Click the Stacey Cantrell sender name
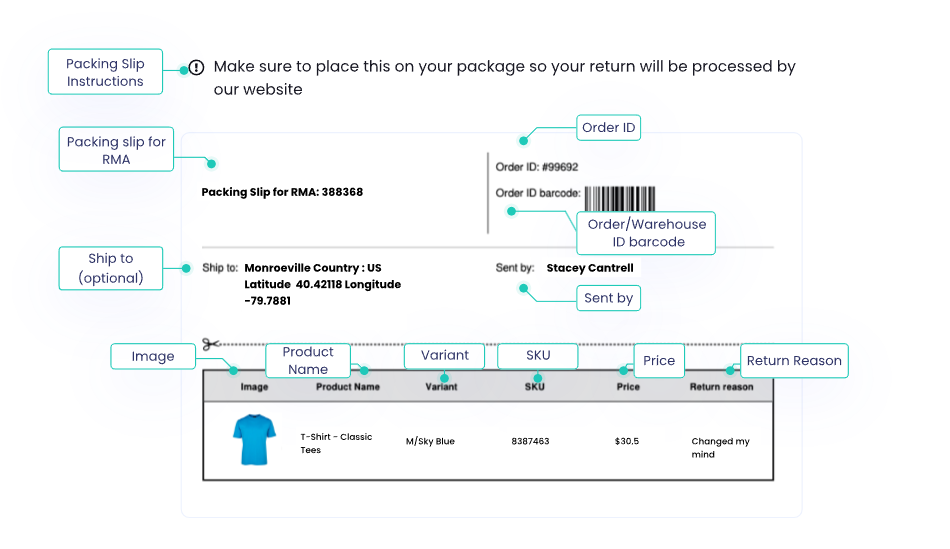This screenshot has height=549, width=950. [x=590, y=268]
